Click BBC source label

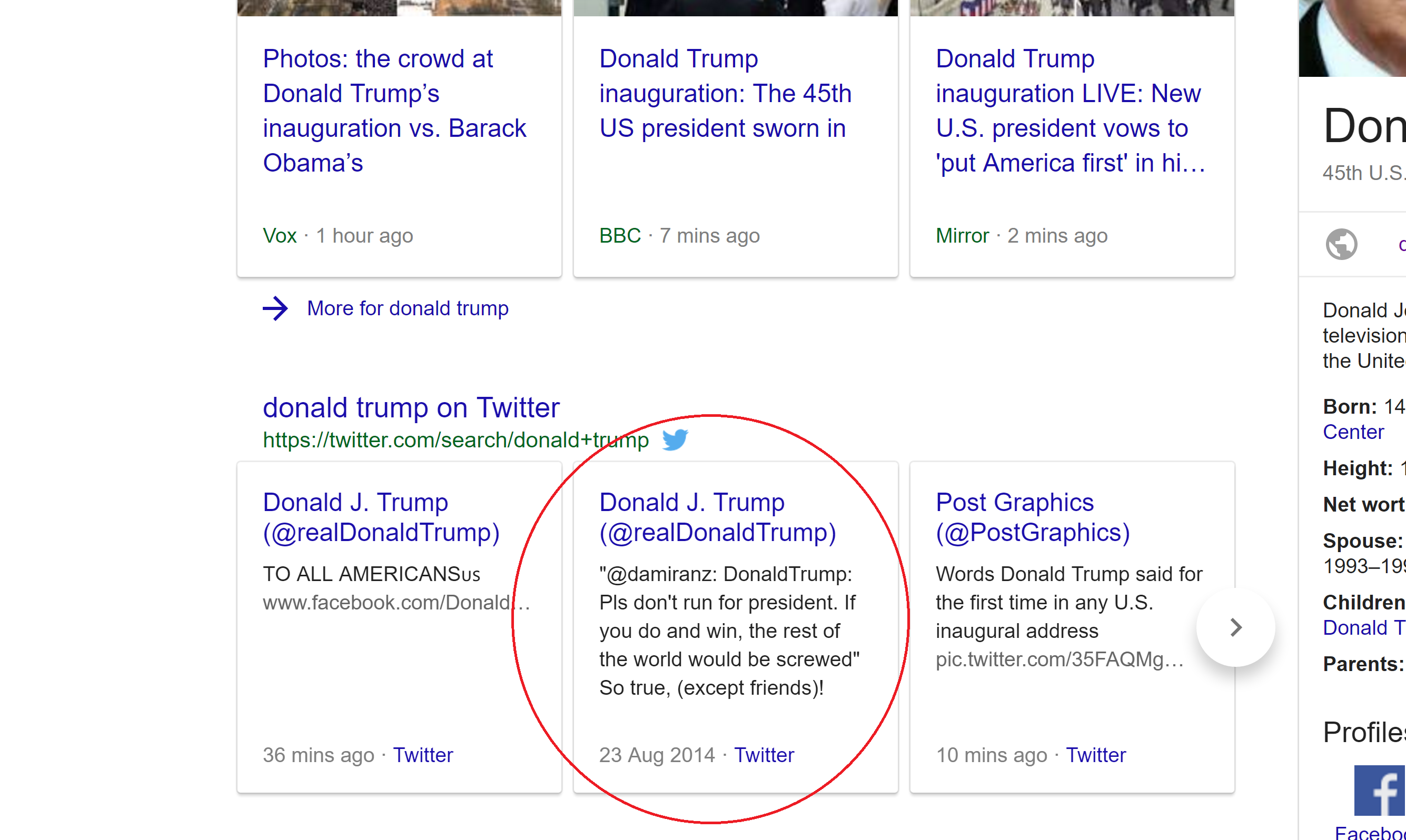pyautogui.click(x=620, y=235)
